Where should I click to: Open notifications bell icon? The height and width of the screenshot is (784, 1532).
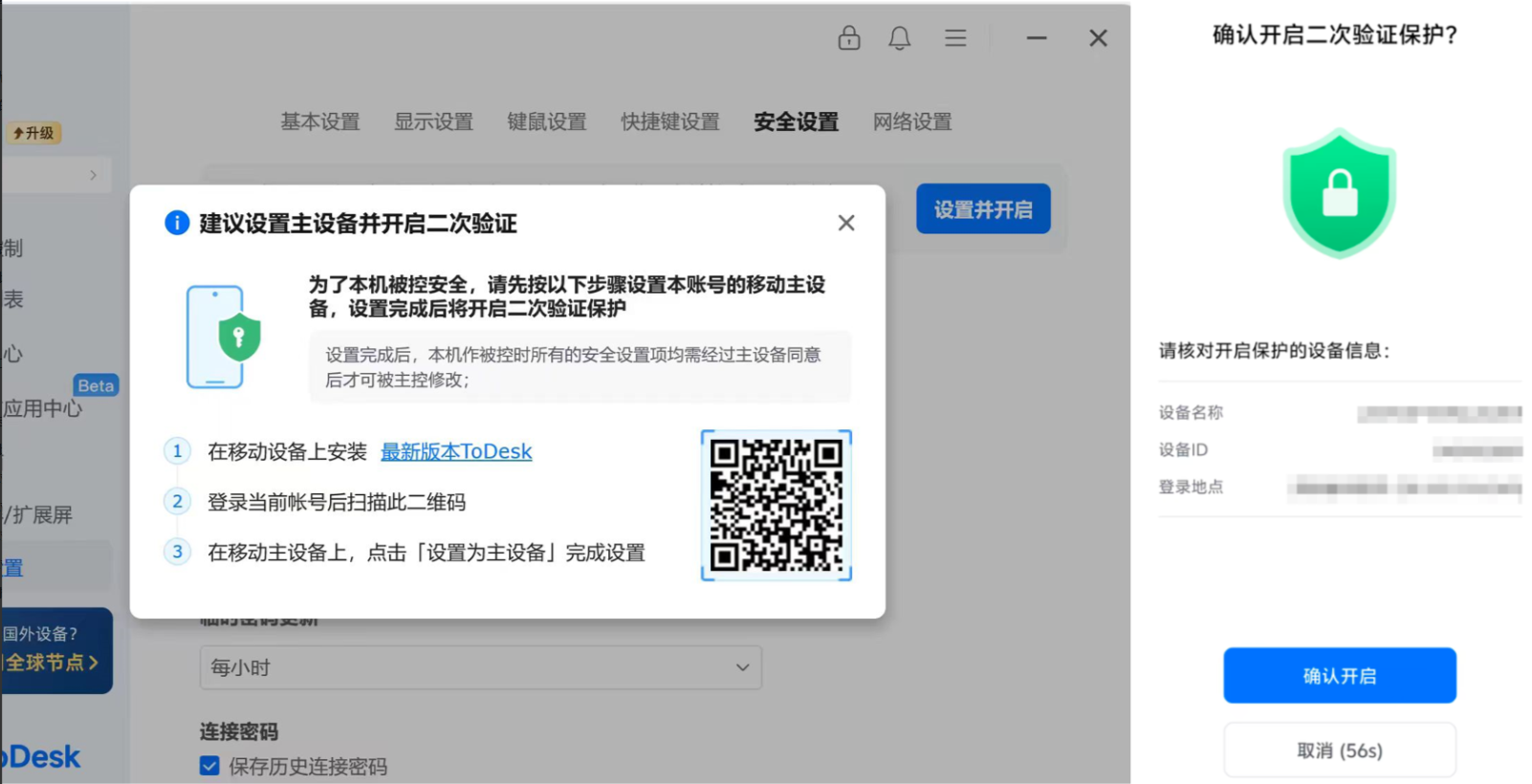coord(899,38)
